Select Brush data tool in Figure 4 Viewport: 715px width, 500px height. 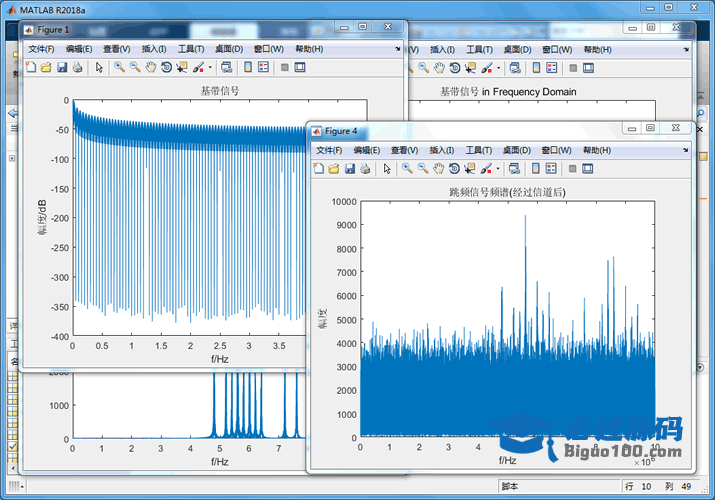click(x=486, y=169)
